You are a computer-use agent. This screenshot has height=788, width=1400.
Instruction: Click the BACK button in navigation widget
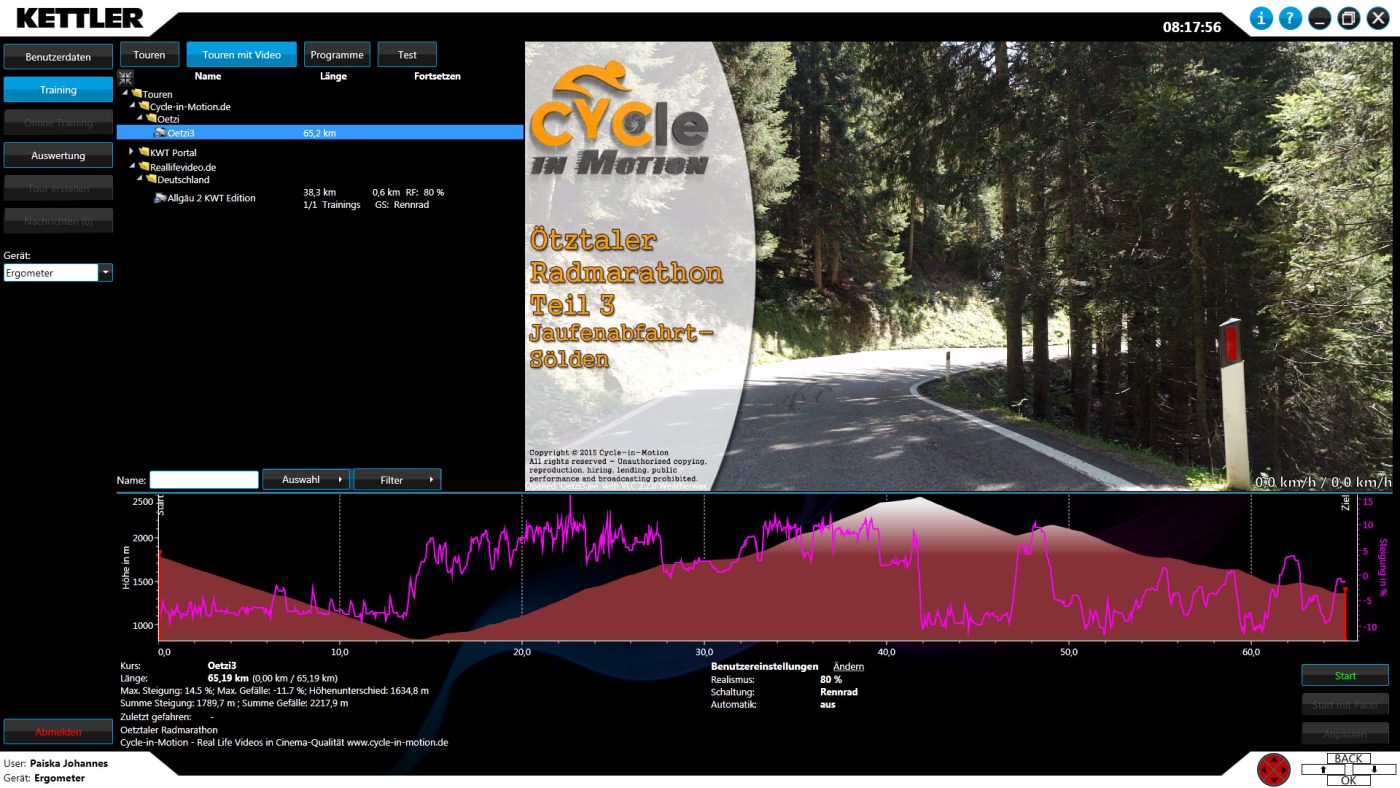pyautogui.click(x=1349, y=758)
